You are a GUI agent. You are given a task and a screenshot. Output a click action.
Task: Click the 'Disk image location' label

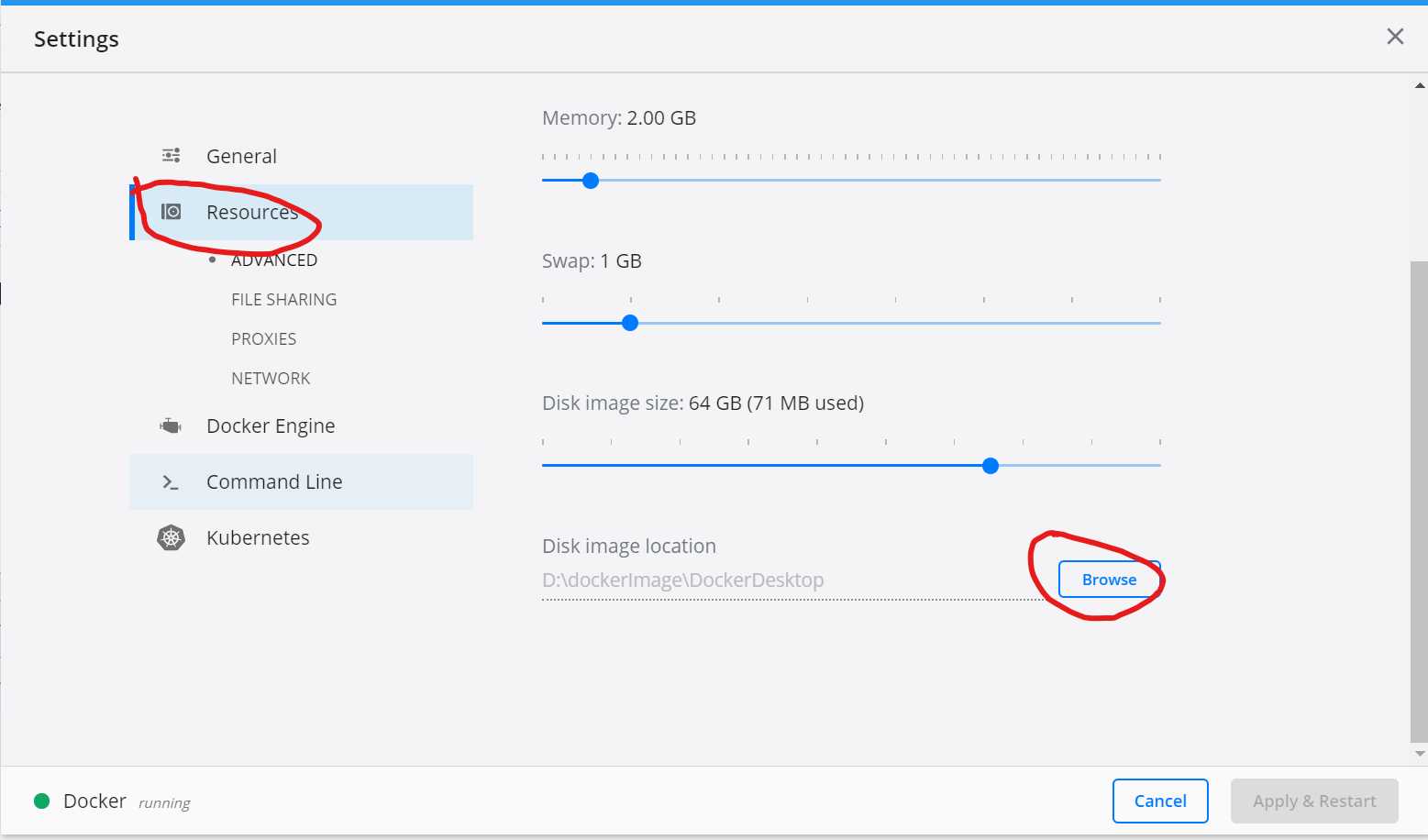click(629, 547)
